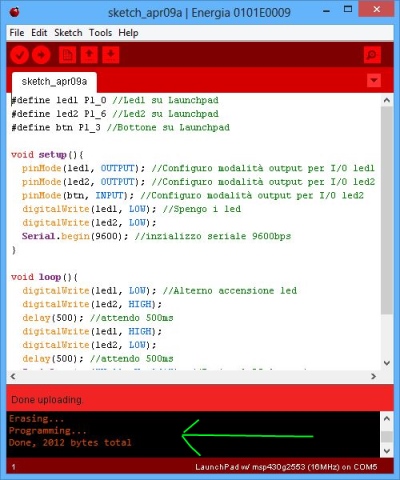Open the Tools menu

pos(100,33)
